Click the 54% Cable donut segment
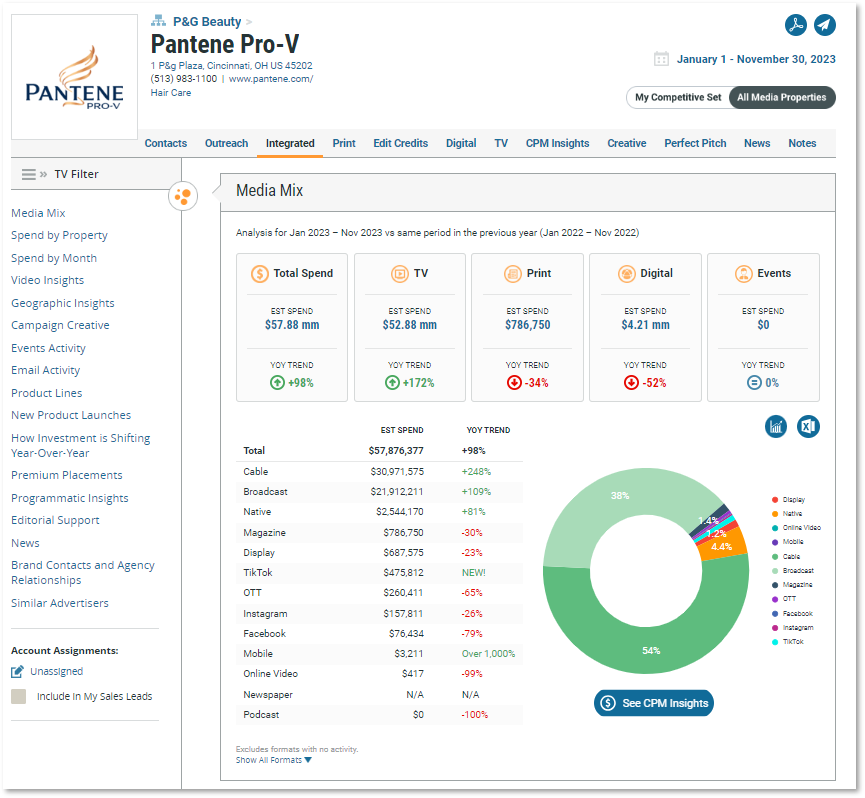The image size is (865, 798). [652, 650]
